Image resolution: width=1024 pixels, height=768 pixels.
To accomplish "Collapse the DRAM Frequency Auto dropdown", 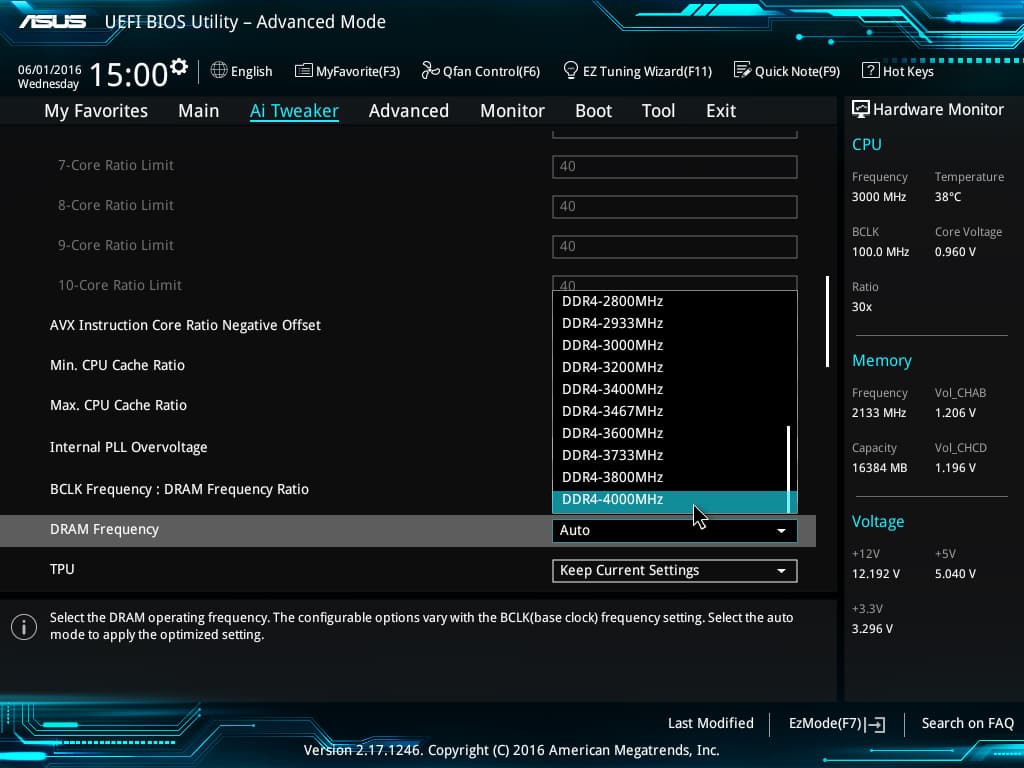I will point(675,530).
